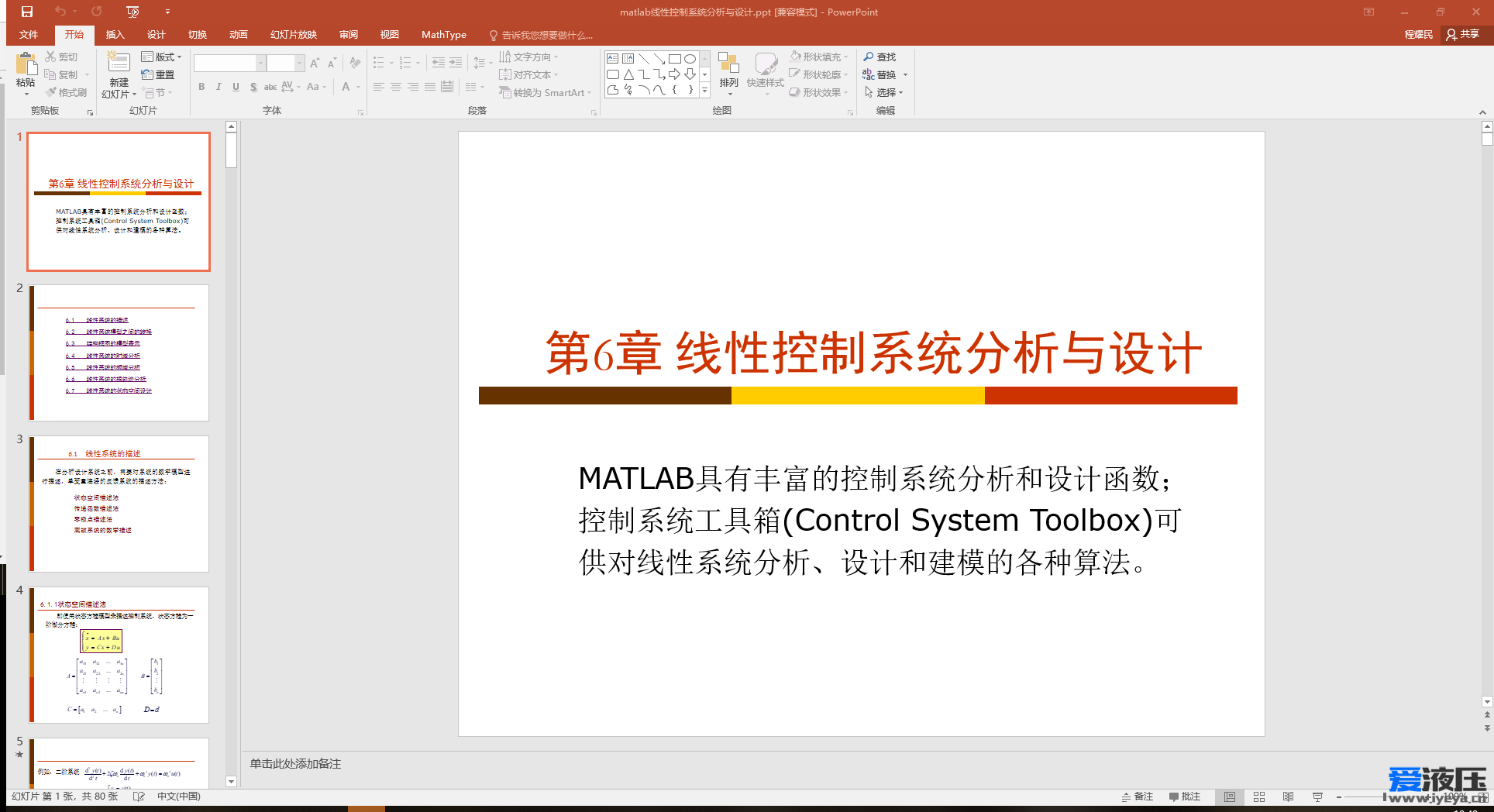Expand the shapes gallery More arrow
This screenshot has width=1494, height=812.
[x=704, y=91]
